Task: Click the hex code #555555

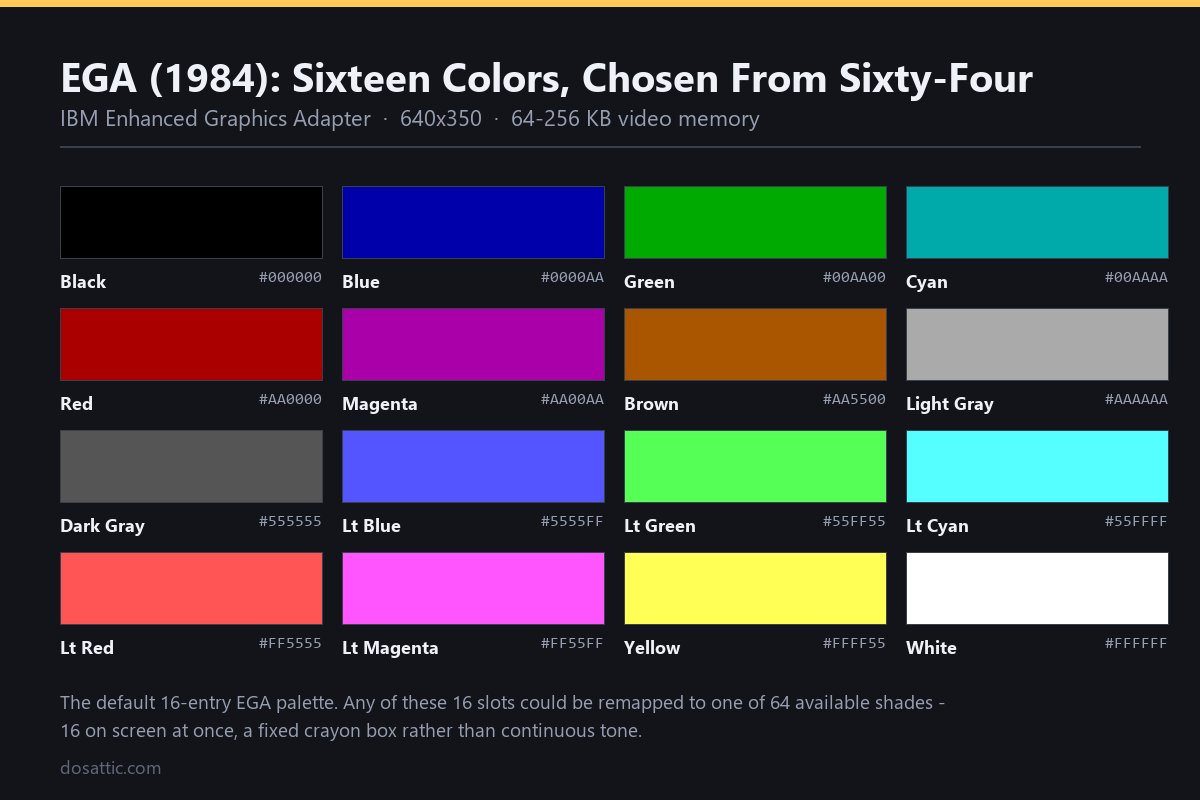Action: [x=290, y=521]
